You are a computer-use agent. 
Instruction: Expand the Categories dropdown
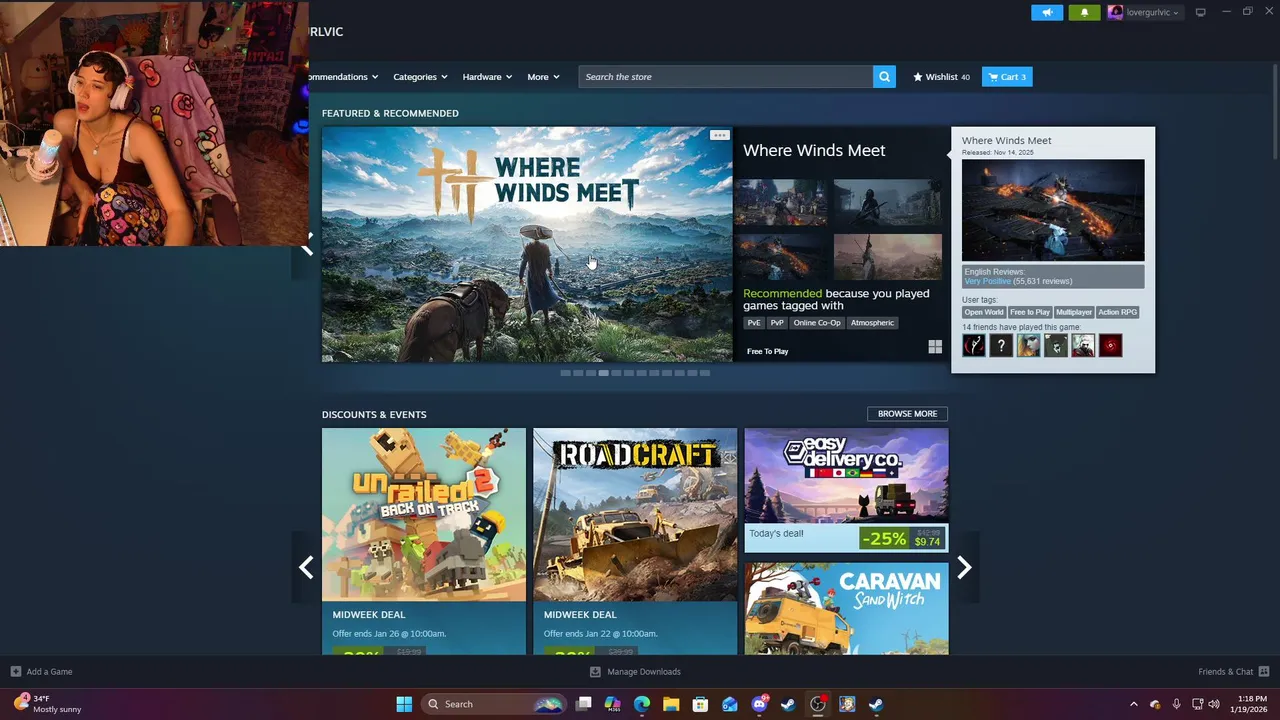[x=420, y=77]
